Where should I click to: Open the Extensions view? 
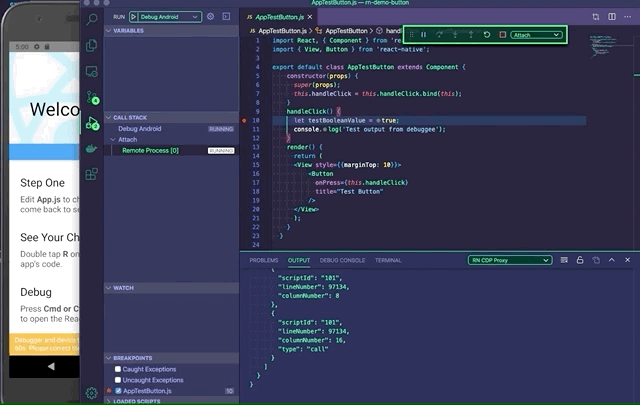click(x=91, y=174)
